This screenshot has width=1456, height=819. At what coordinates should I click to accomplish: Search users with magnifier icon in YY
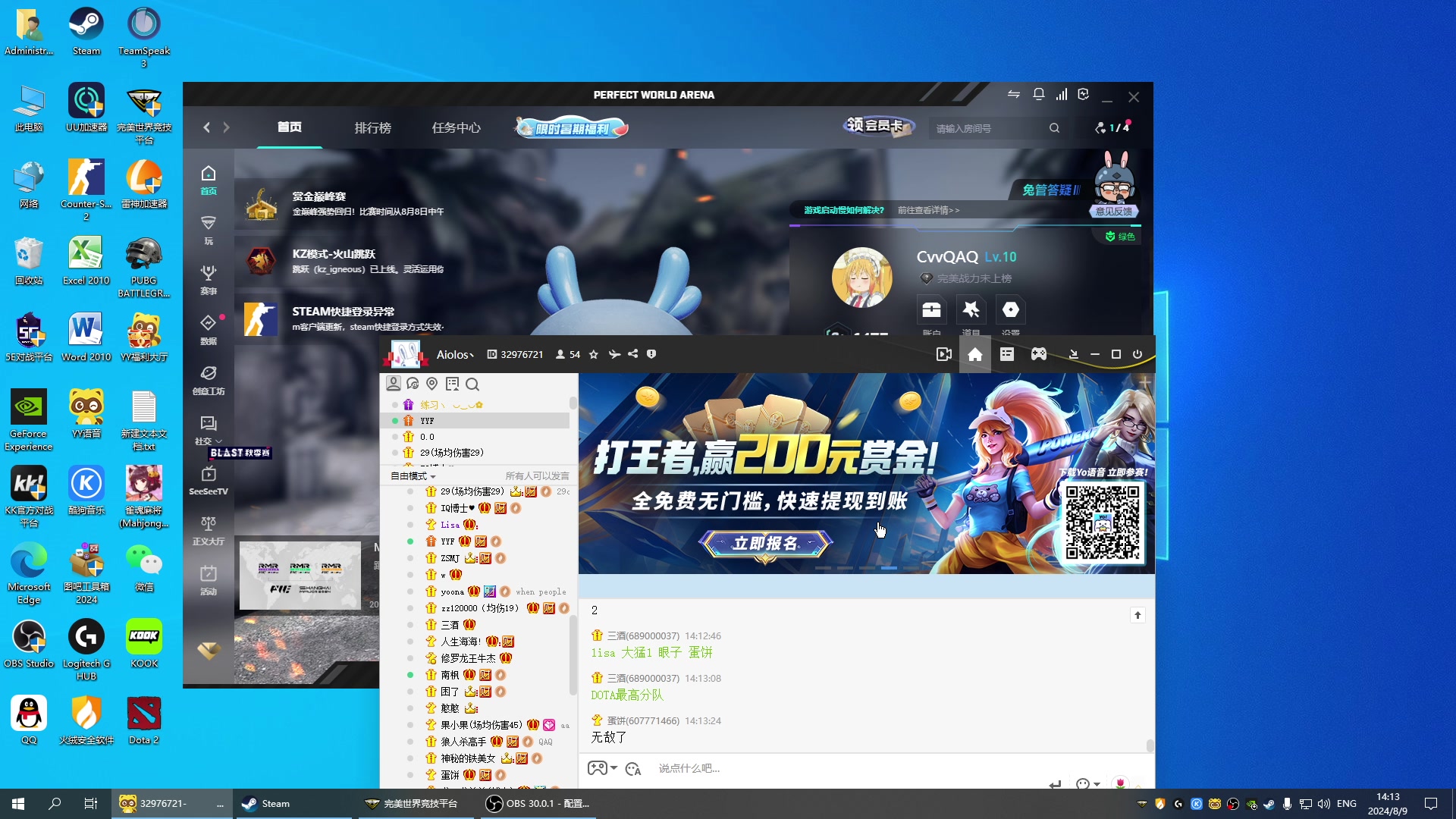[x=472, y=384]
